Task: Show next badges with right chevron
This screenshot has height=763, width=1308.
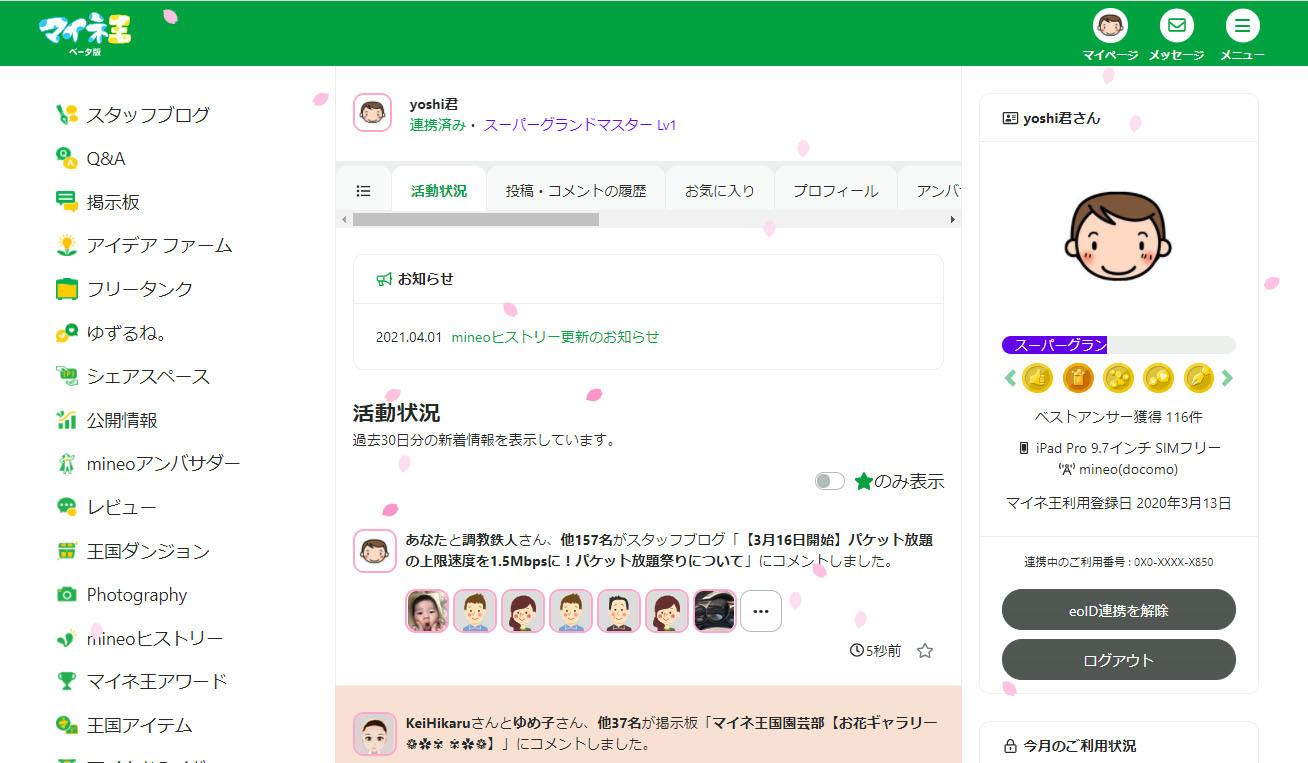Action: pyautogui.click(x=1227, y=378)
